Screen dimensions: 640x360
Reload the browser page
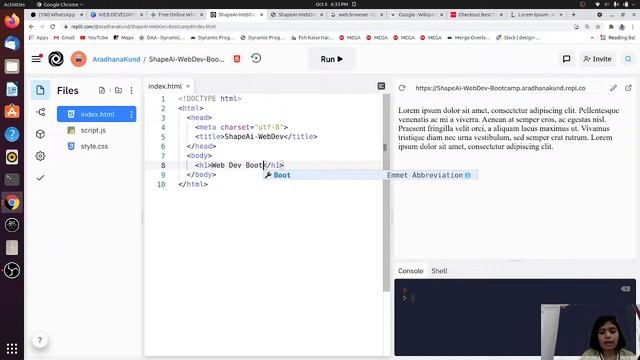point(53,27)
